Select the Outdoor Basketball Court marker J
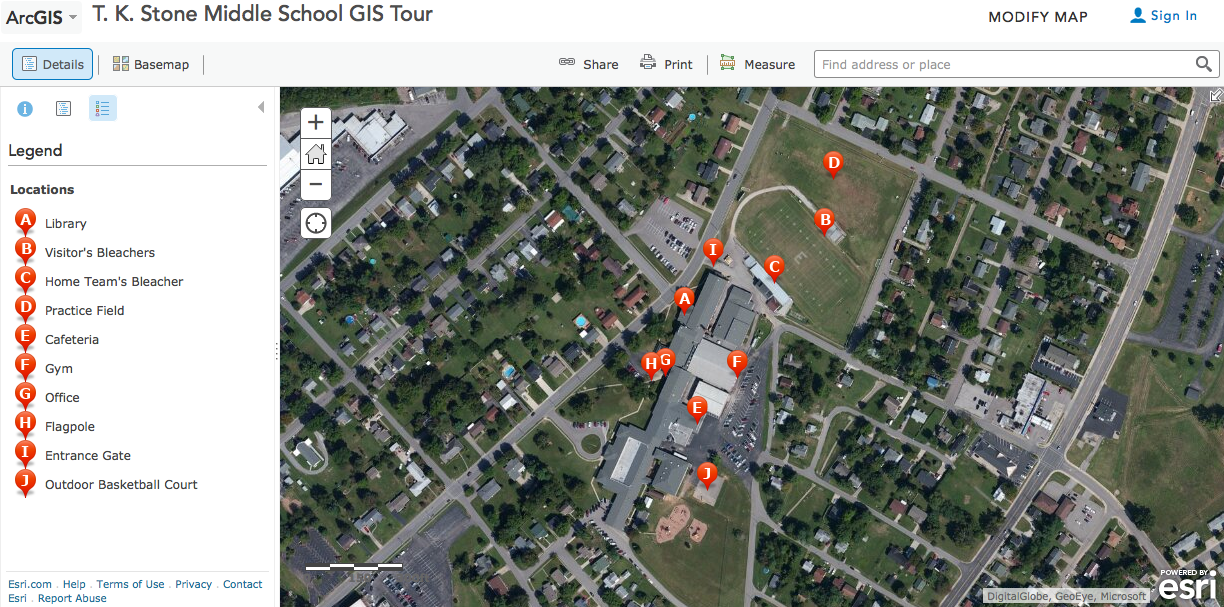Image resolution: width=1224 pixels, height=607 pixels. click(x=707, y=475)
